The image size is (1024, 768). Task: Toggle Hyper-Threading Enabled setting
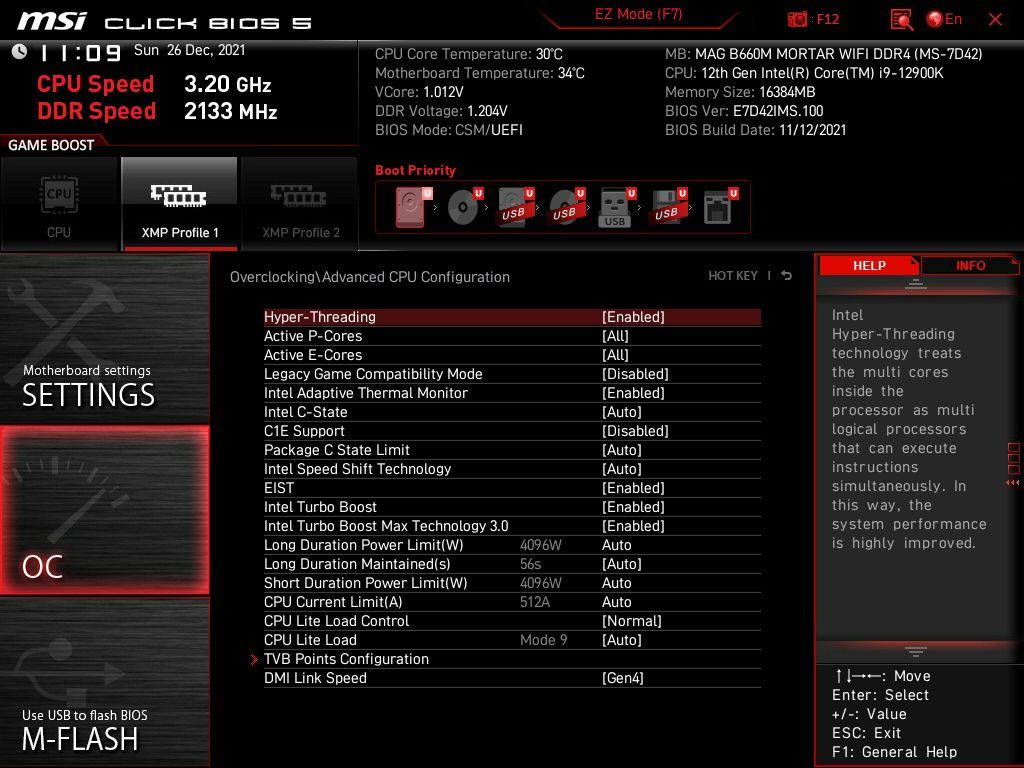click(633, 317)
